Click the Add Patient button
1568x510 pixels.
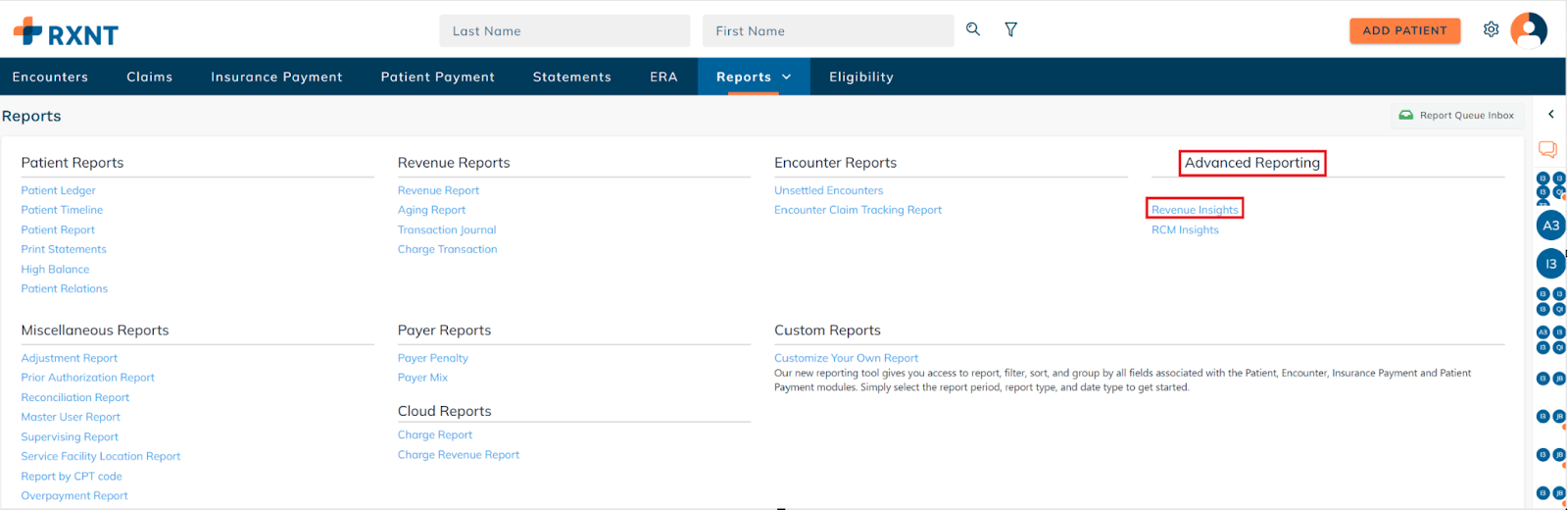(x=1404, y=30)
